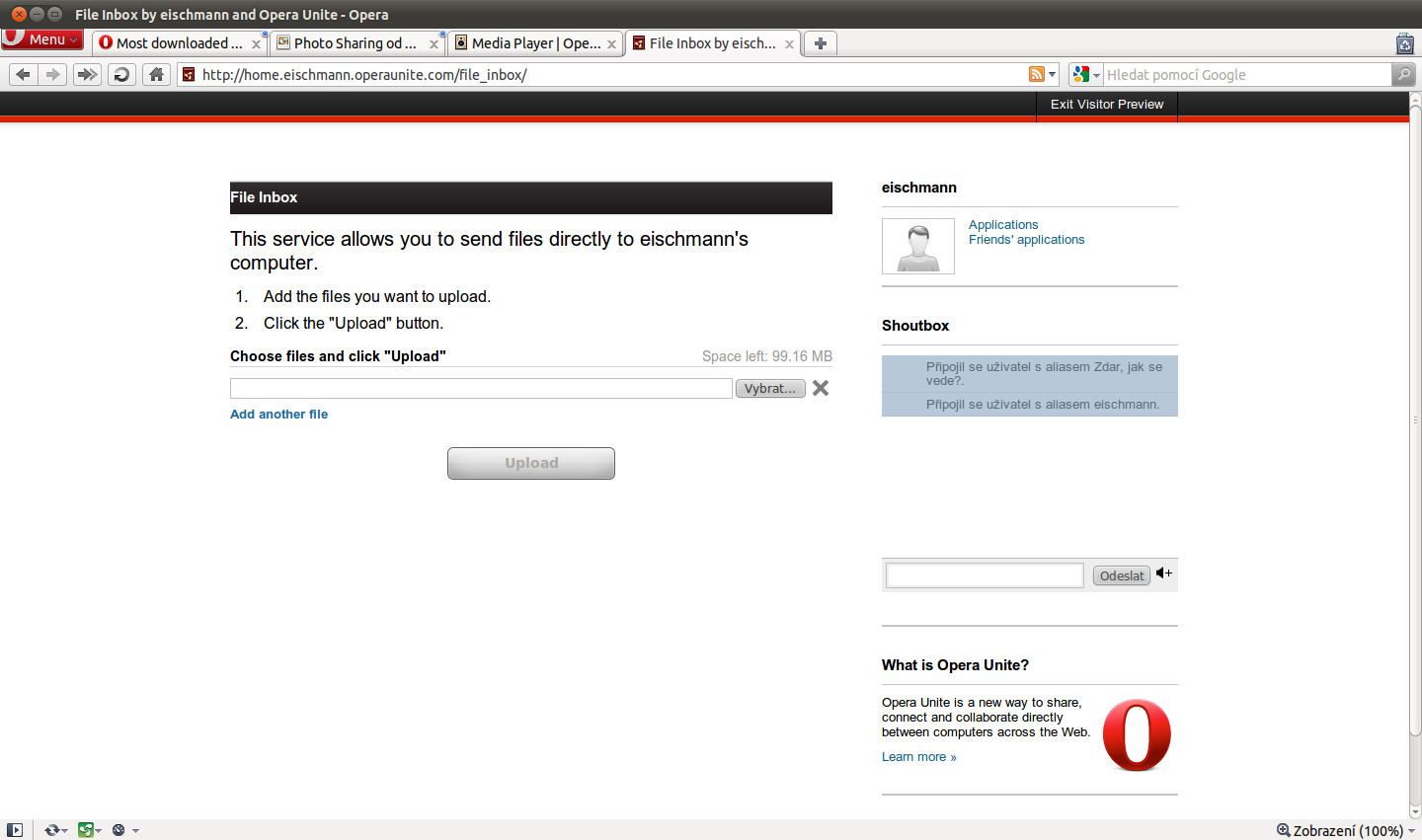Viewport: 1422px width, 840px height.
Task: Click the window maximize button
Action: pyautogui.click(x=54, y=14)
